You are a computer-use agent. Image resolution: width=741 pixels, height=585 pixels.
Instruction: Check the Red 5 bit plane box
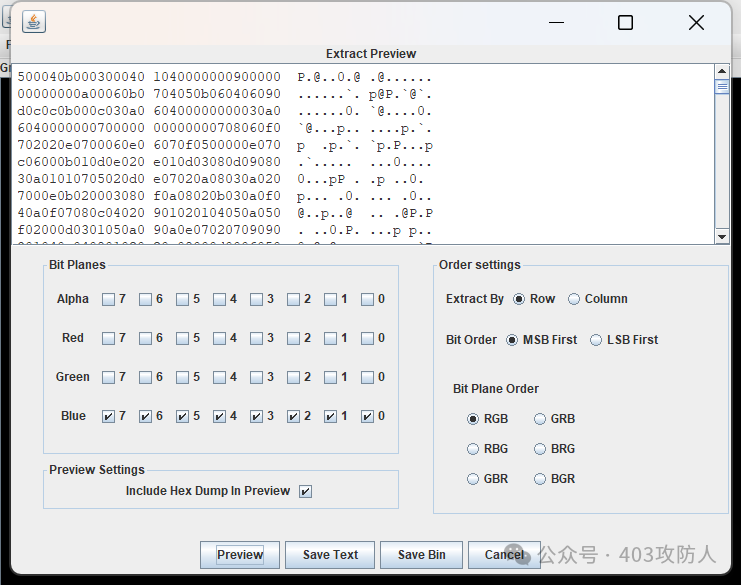point(182,338)
